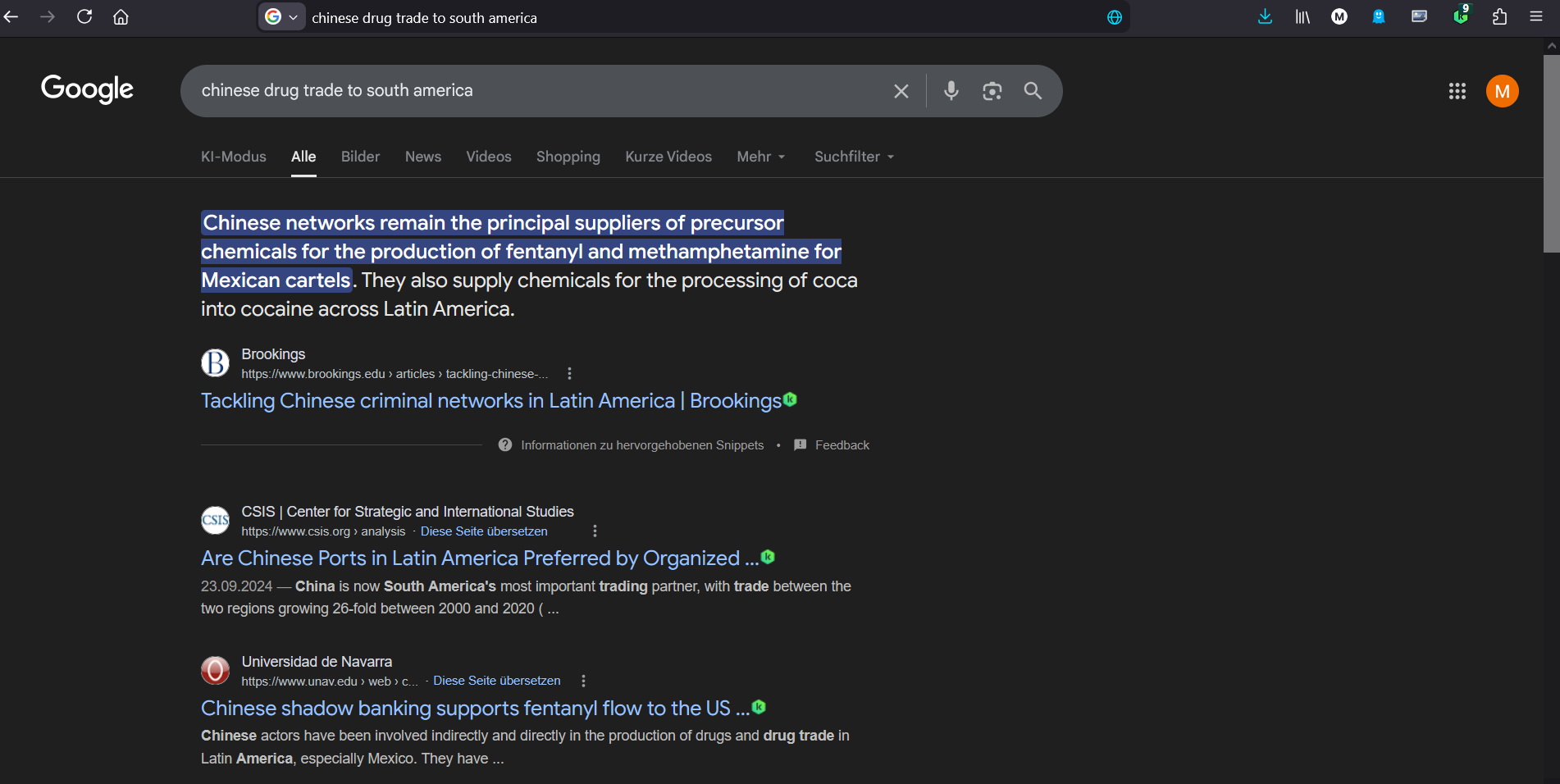Open the Brookings result options menu
The image size is (1560, 784).
pos(569,374)
